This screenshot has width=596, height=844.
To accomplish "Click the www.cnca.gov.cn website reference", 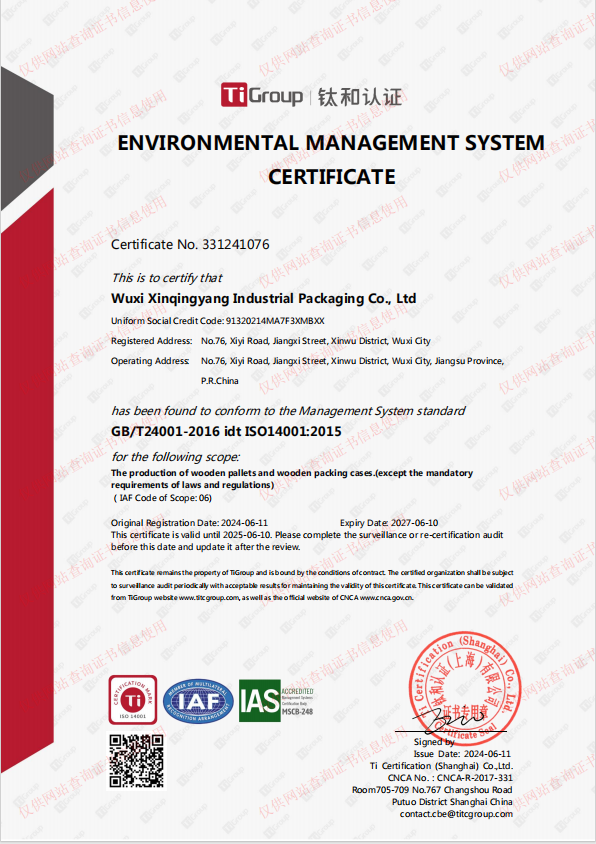I will click(387, 597).
